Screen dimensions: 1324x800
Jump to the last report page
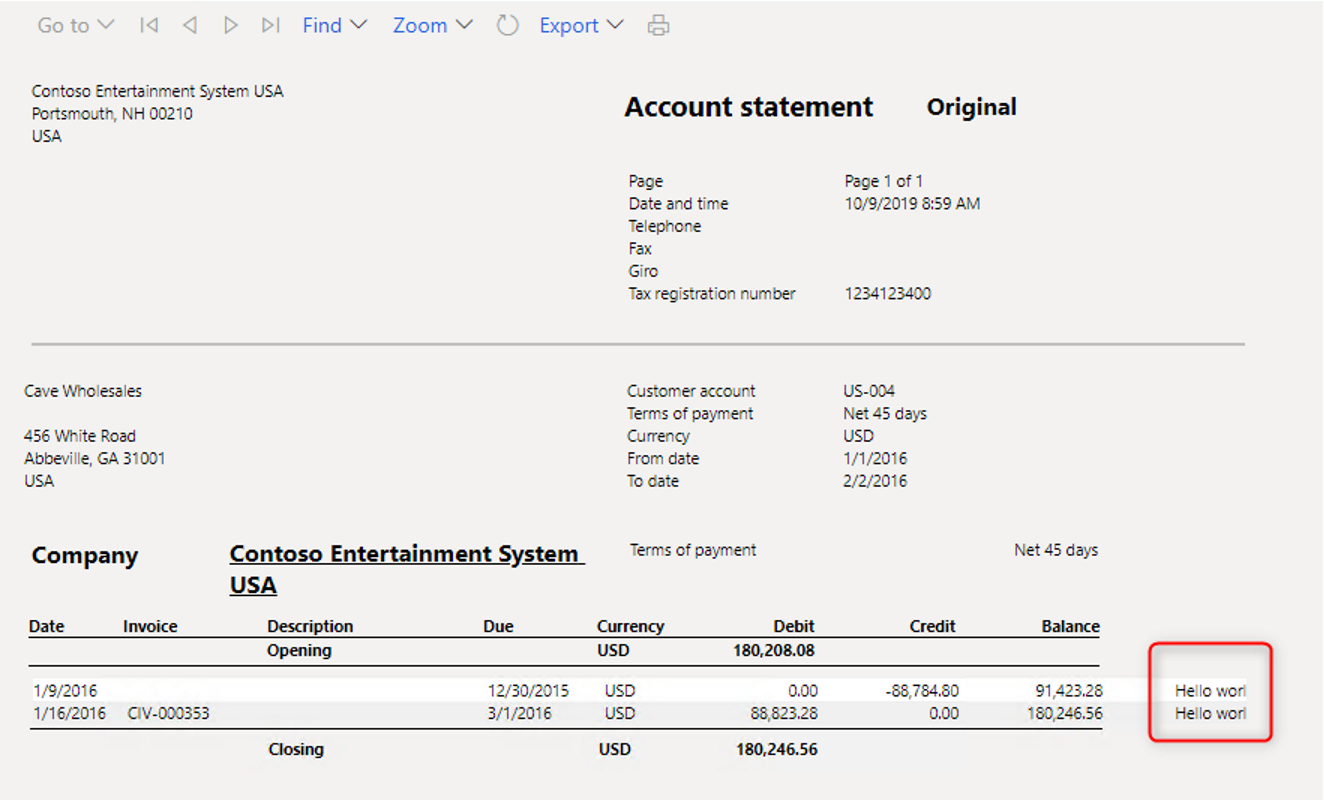(270, 25)
